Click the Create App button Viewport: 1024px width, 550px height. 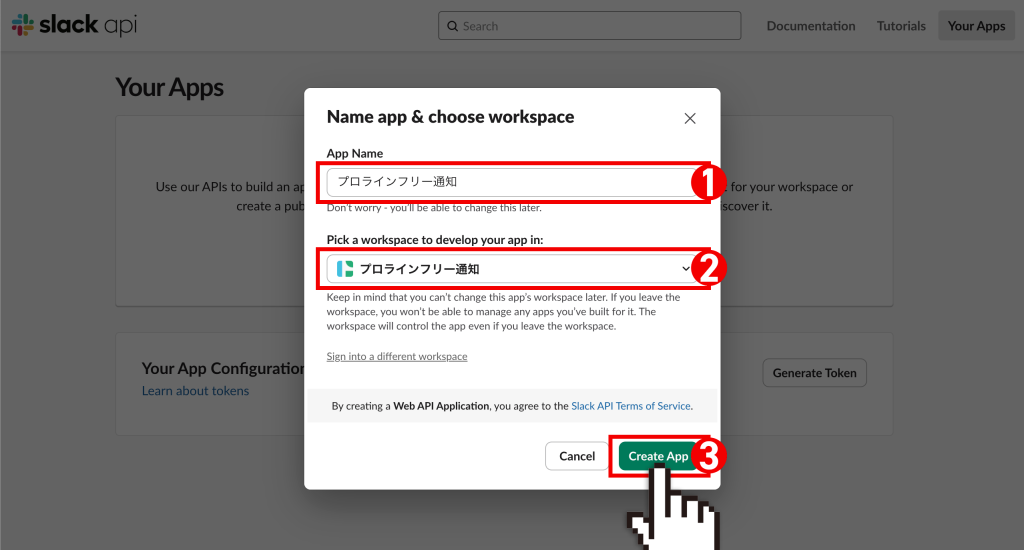658,456
